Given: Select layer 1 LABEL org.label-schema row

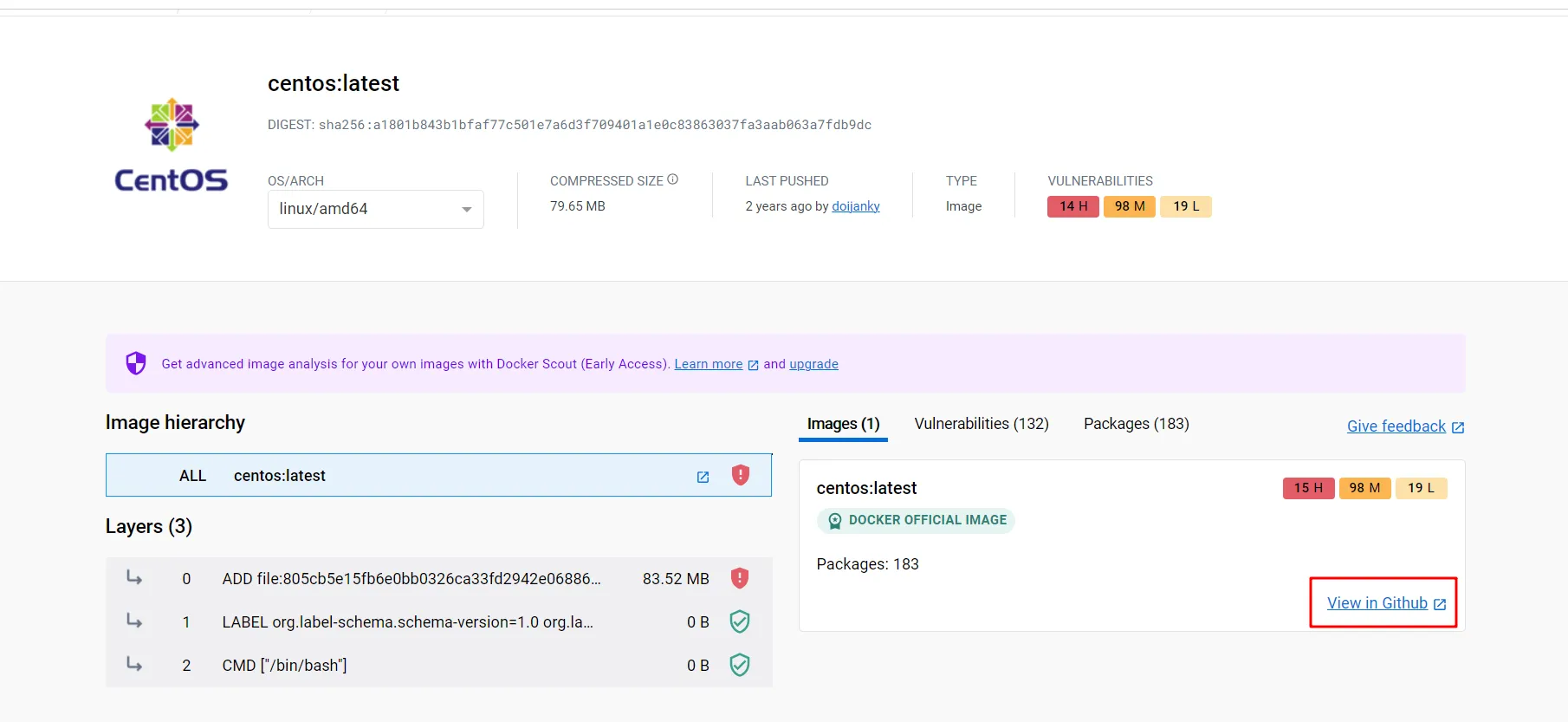Looking at the screenshot, I should 438,622.
